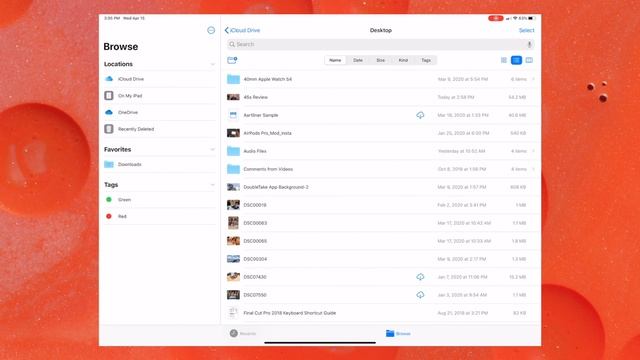Go back to iCloud Drive

coord(242,30)
